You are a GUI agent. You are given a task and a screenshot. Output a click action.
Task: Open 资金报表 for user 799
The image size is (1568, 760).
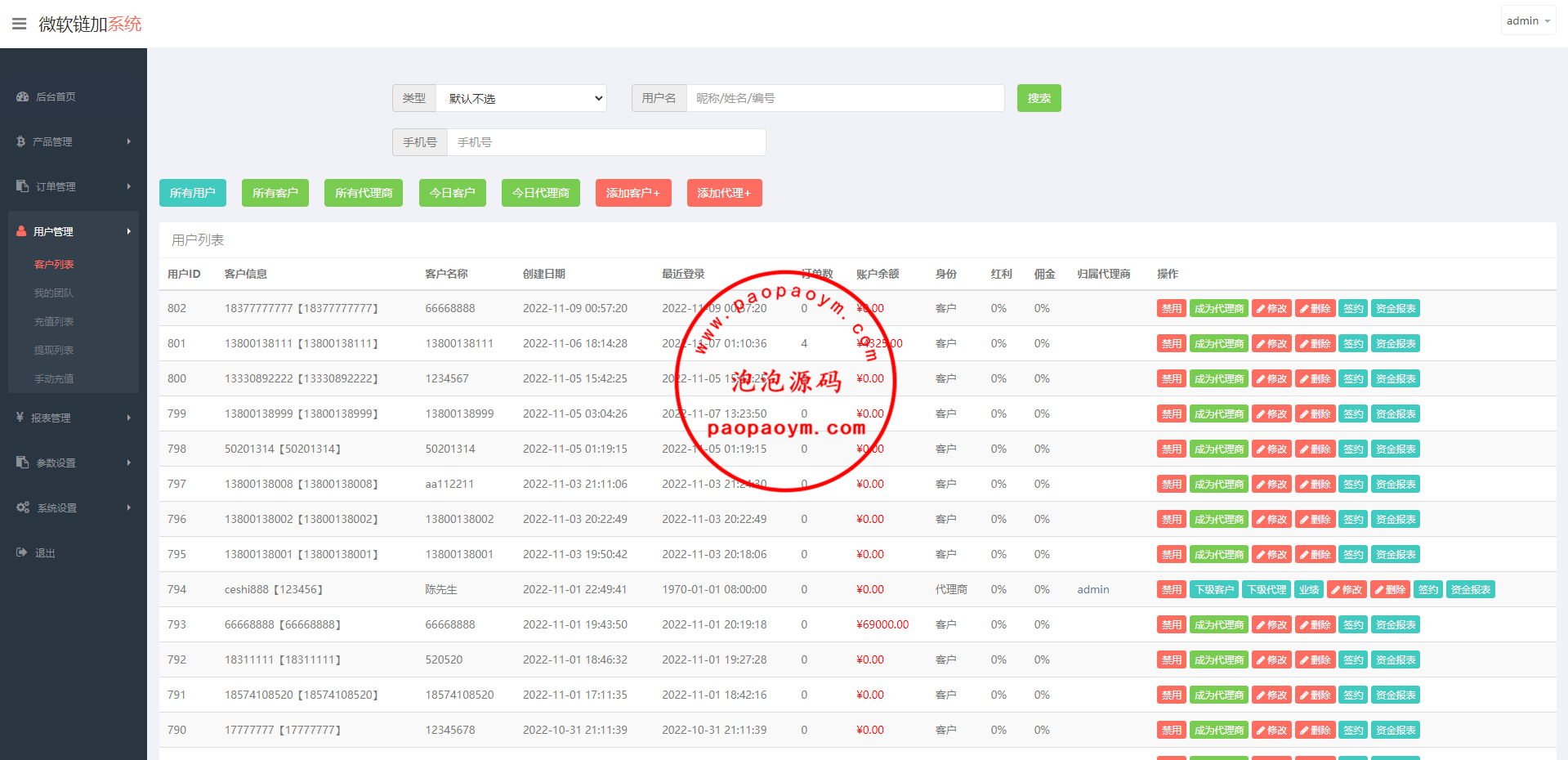pos(1396,414)
